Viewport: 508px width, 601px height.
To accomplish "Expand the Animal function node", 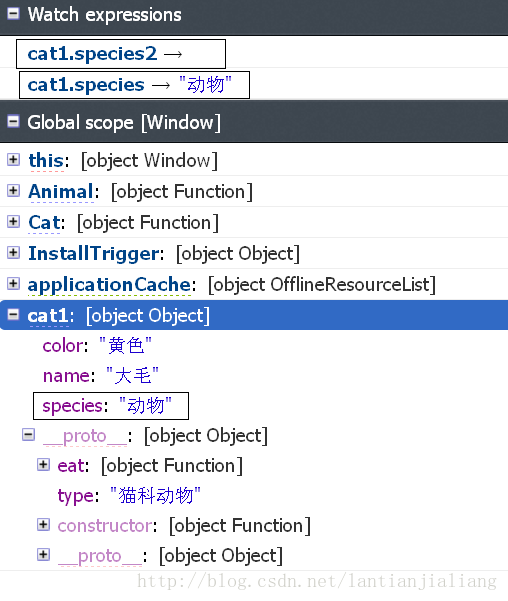I will (13, 190).
